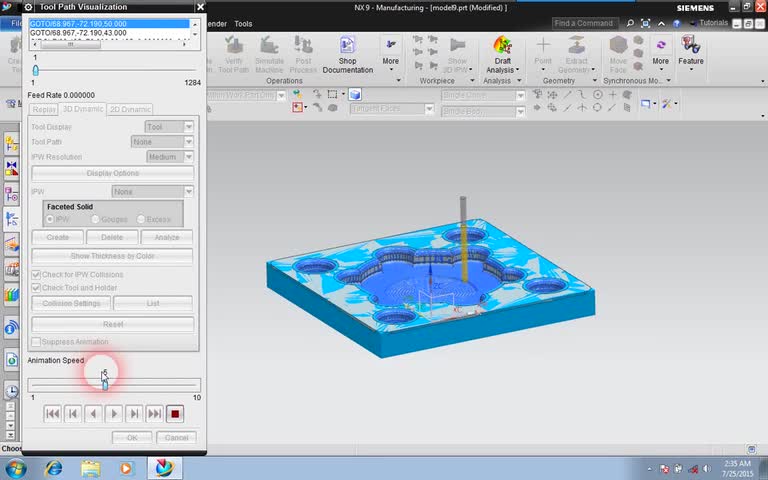Viewport: 768px width, 480px height.
Task: Skip to the end of tool path
Action: pyautogui.click(x=154, y=413)
